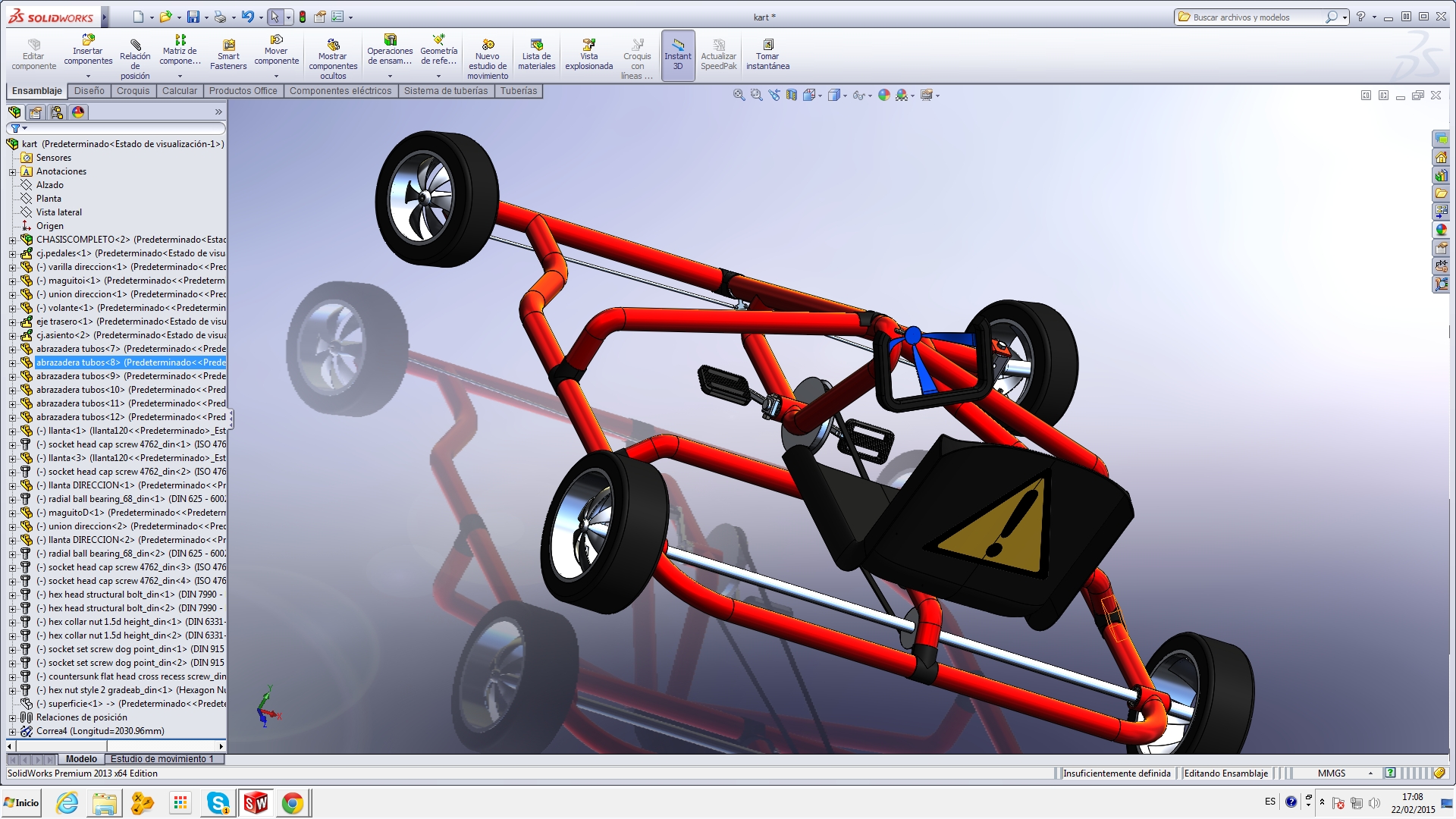
Task: Click MMGS units in status bar
Action: point(1331,773)
